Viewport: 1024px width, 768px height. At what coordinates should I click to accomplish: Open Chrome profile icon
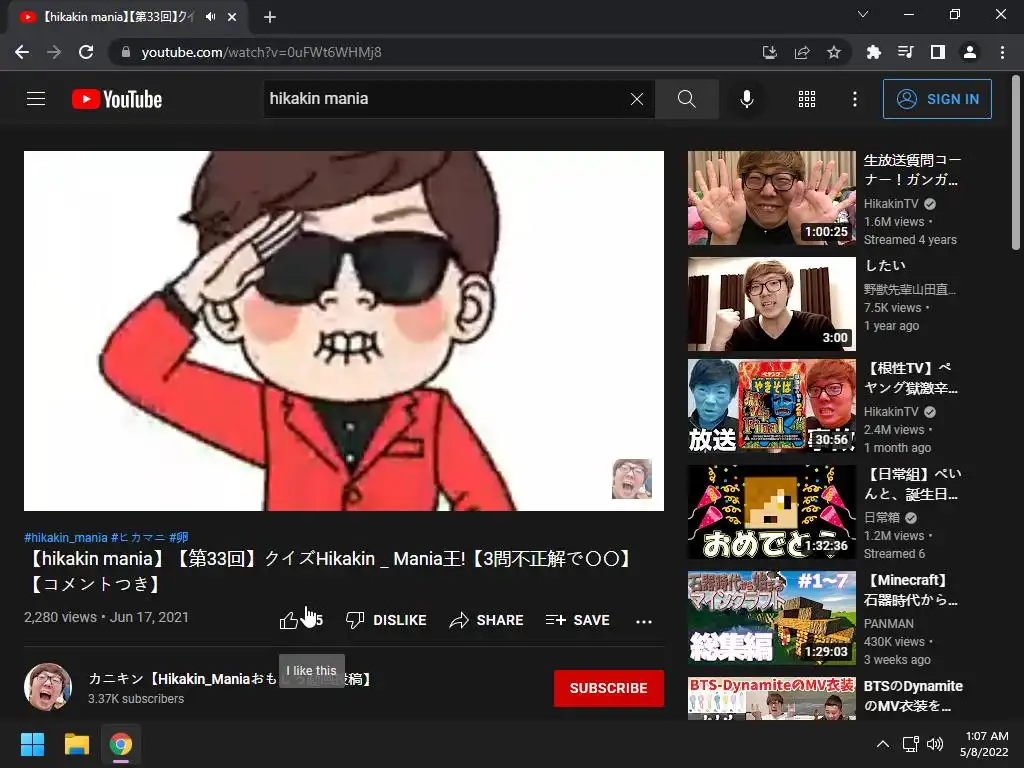click(970, 52)
